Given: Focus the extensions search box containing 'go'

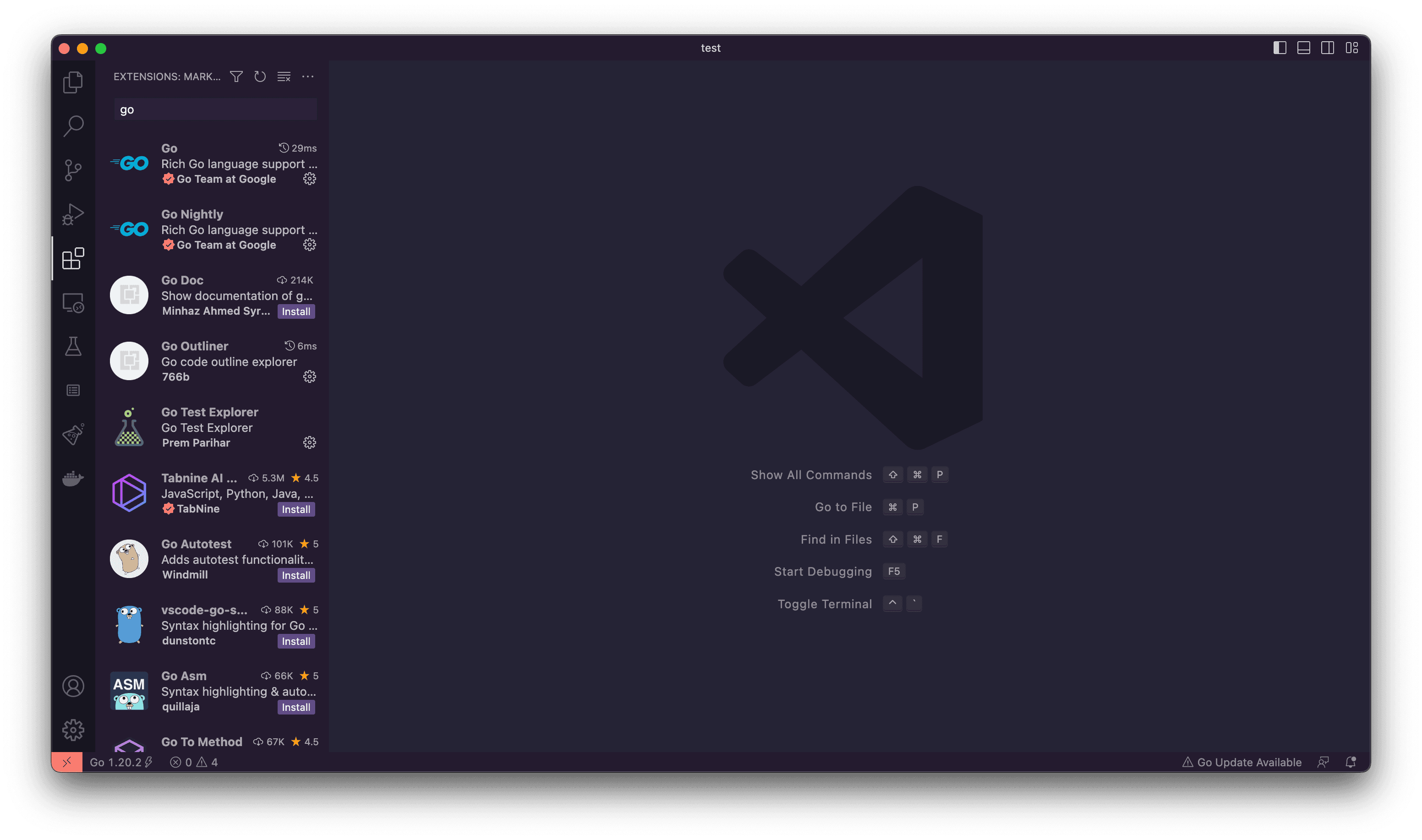Looking at the screenshot, I should (215, 110).
